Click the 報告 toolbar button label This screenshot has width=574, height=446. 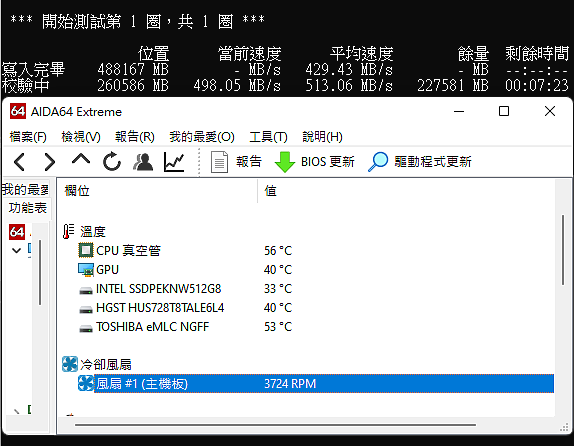[249, 161]
